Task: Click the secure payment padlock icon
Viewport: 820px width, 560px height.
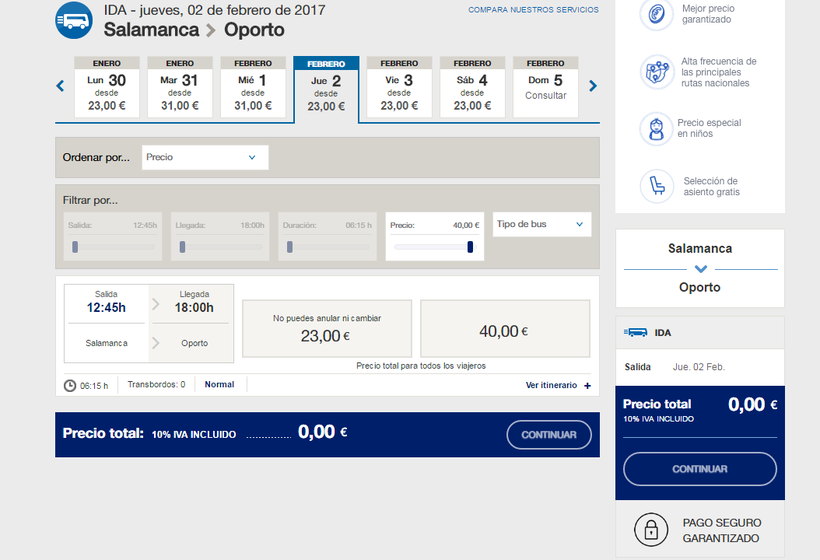Action: [x=651, y=531]
